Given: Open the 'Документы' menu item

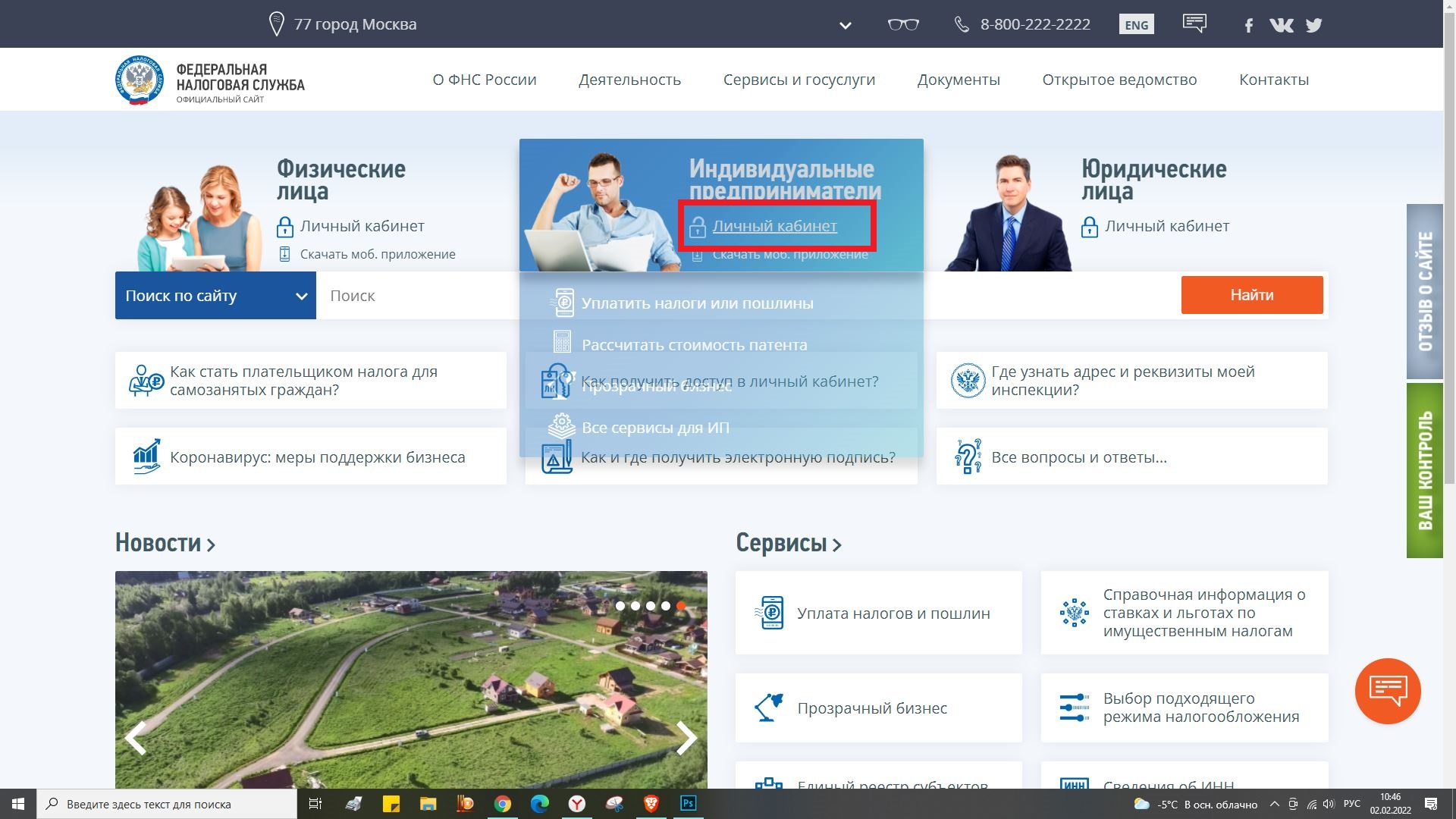Looking at the screenshot, I should [958, 80].
